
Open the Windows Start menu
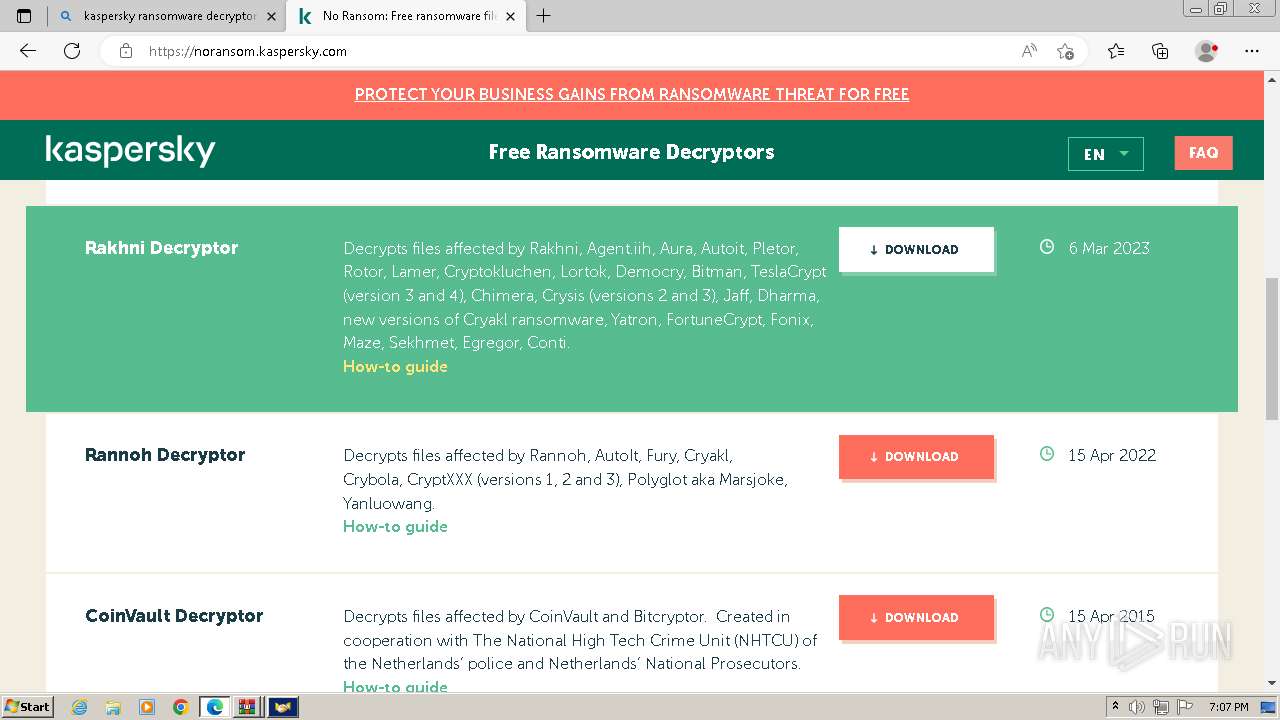pos(28,706)
